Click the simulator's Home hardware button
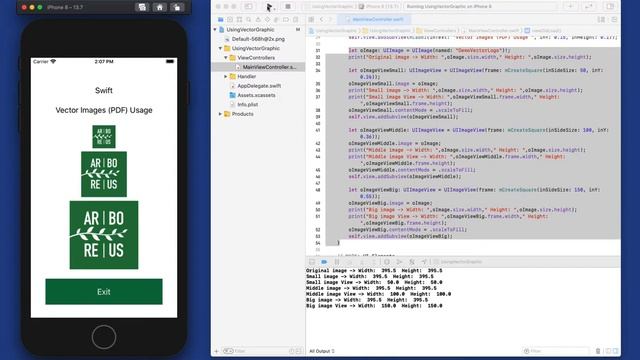Viewport: 640px width, 360px height. pos(104,337)
